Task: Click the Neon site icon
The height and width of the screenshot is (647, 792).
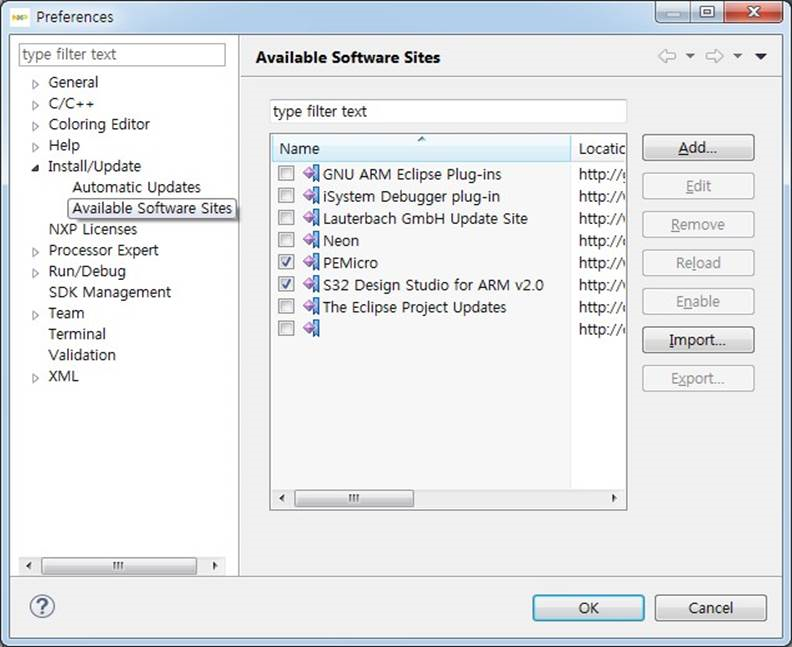Action: pyautogui.click(x=311, y=240)
